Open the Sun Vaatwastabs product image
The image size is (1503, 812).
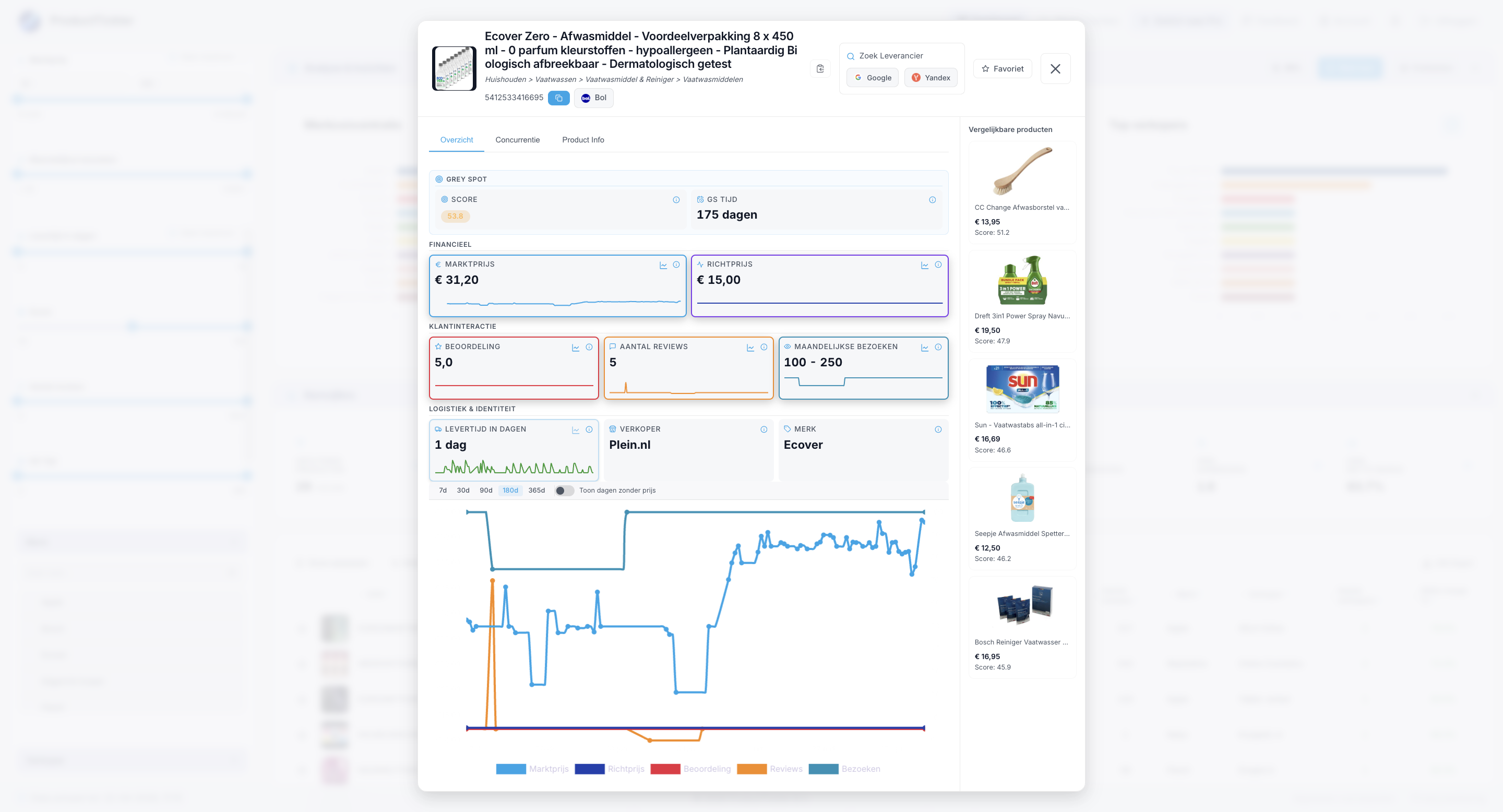(1023, 389)
